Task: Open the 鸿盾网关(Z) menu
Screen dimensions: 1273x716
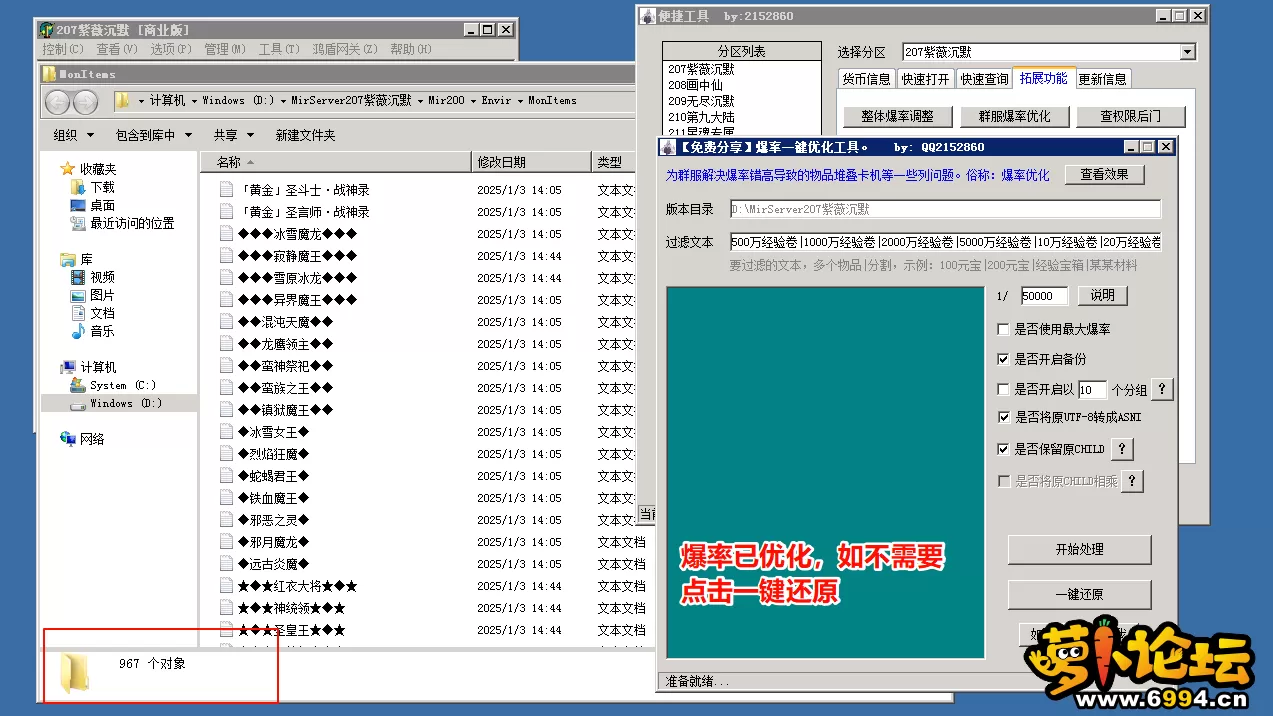Action: click(x=345, y=49)
